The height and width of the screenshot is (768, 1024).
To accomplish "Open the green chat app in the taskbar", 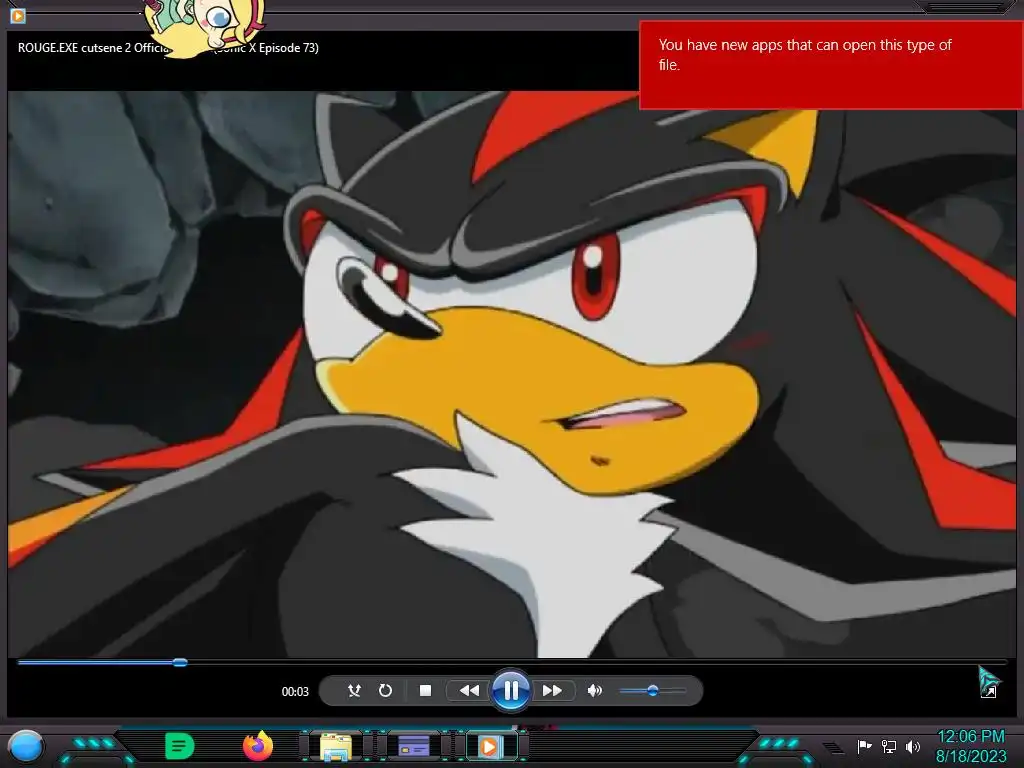I will (179, 746).
